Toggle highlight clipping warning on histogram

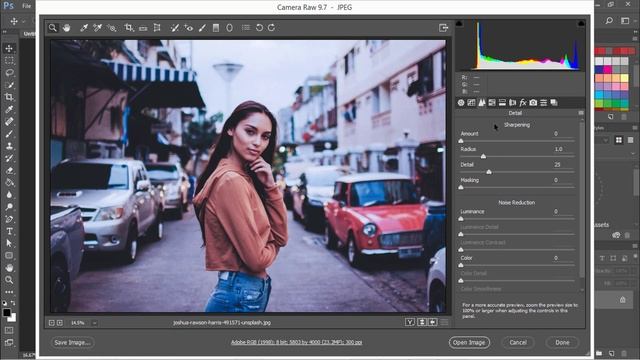[x=581, y=24]
